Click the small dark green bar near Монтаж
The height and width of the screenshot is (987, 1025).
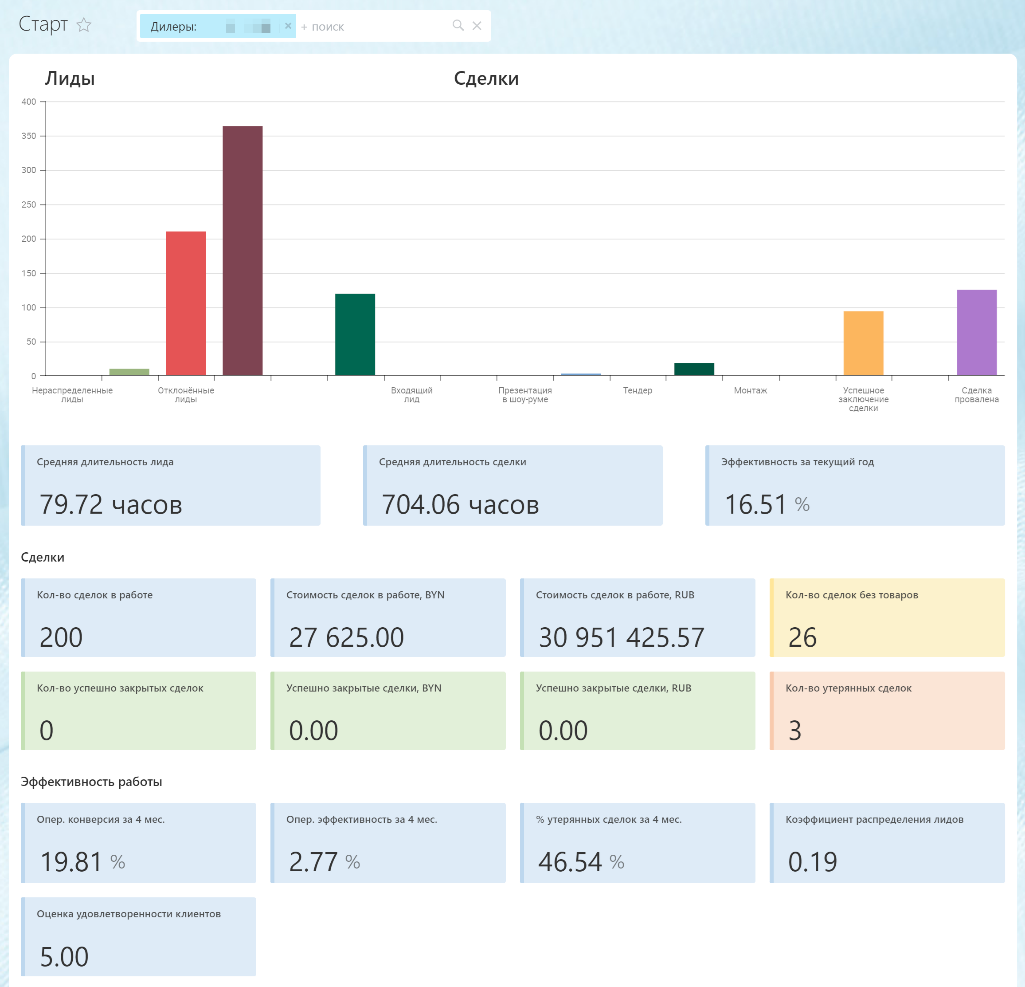694,369
